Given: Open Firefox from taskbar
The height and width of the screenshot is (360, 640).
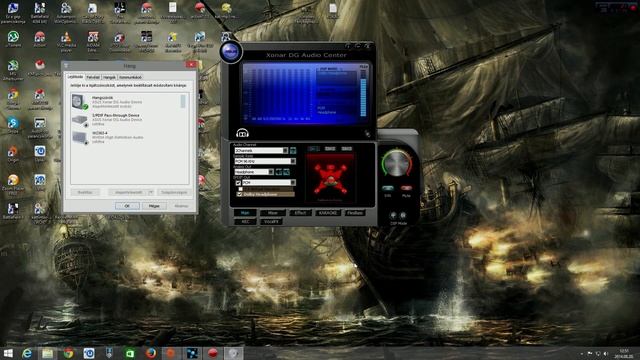Looking at the screenshot, I should pyautogui.click(x=151, y=353).
